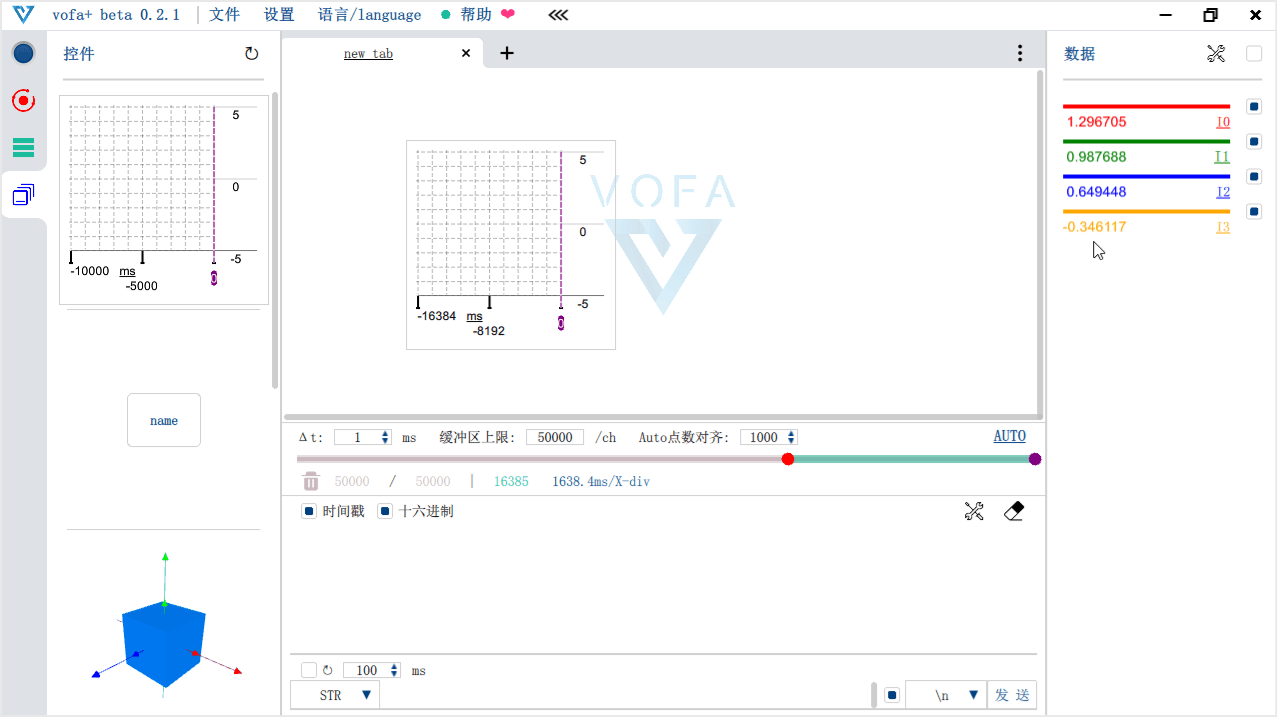This screenshot has width=1277, height=717.
Task: Click the 缓冲区上限 50000 input field
Action: [555, 437]
